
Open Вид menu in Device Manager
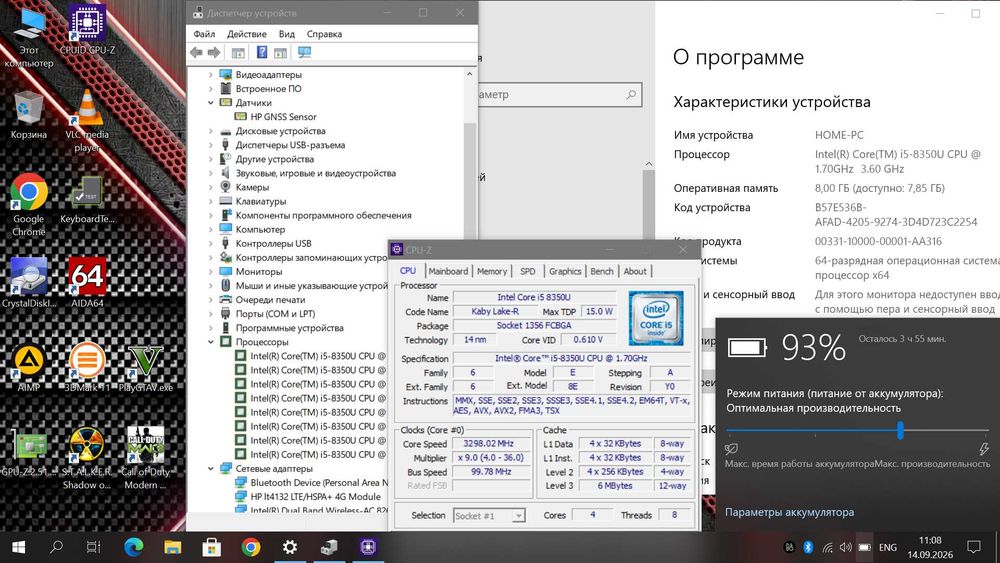click(286, 34)
